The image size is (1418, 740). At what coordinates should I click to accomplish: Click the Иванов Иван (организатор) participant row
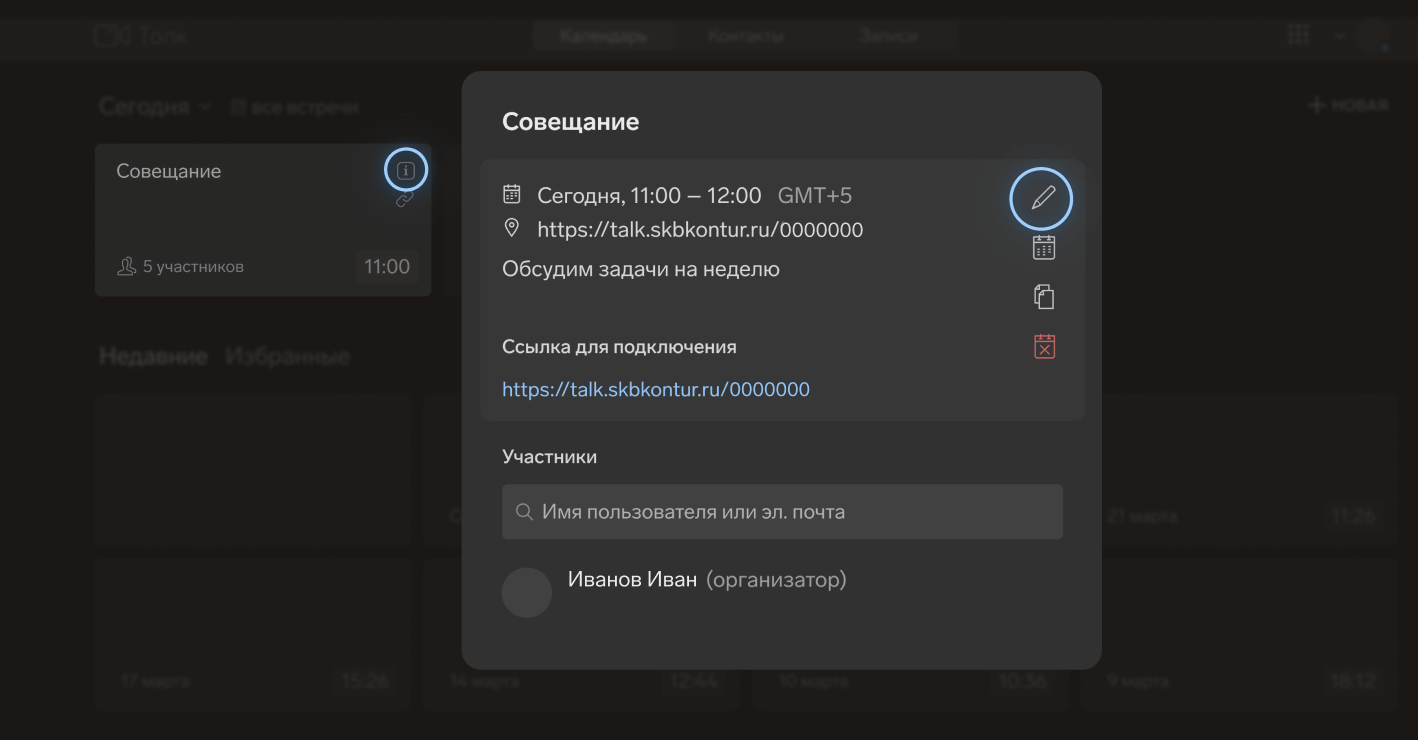[x=782, y=592]
